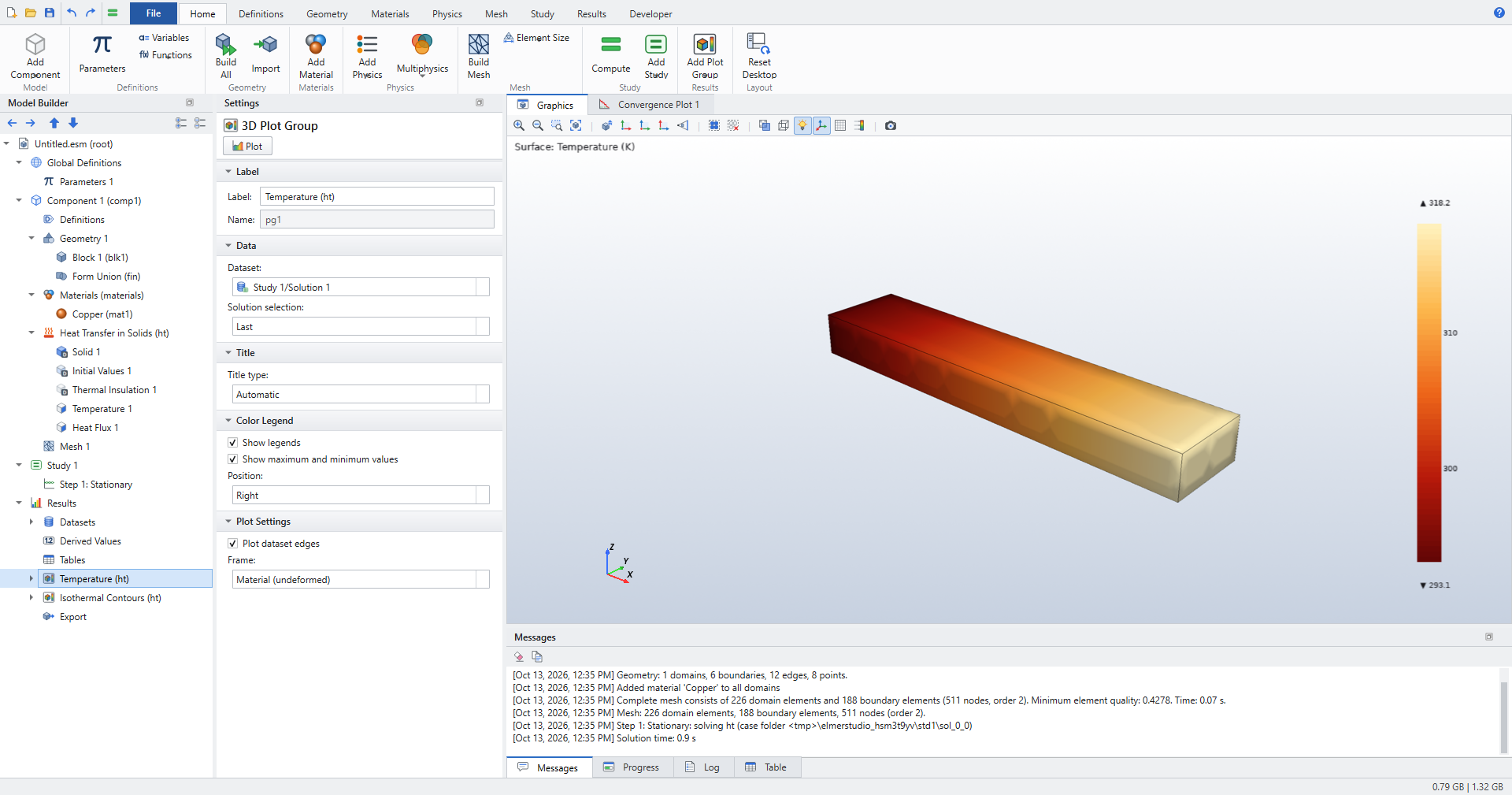Open the Solution selection dropdown
The height and width of the screenshot is (795, 1512).
click(x=361, y=327)
